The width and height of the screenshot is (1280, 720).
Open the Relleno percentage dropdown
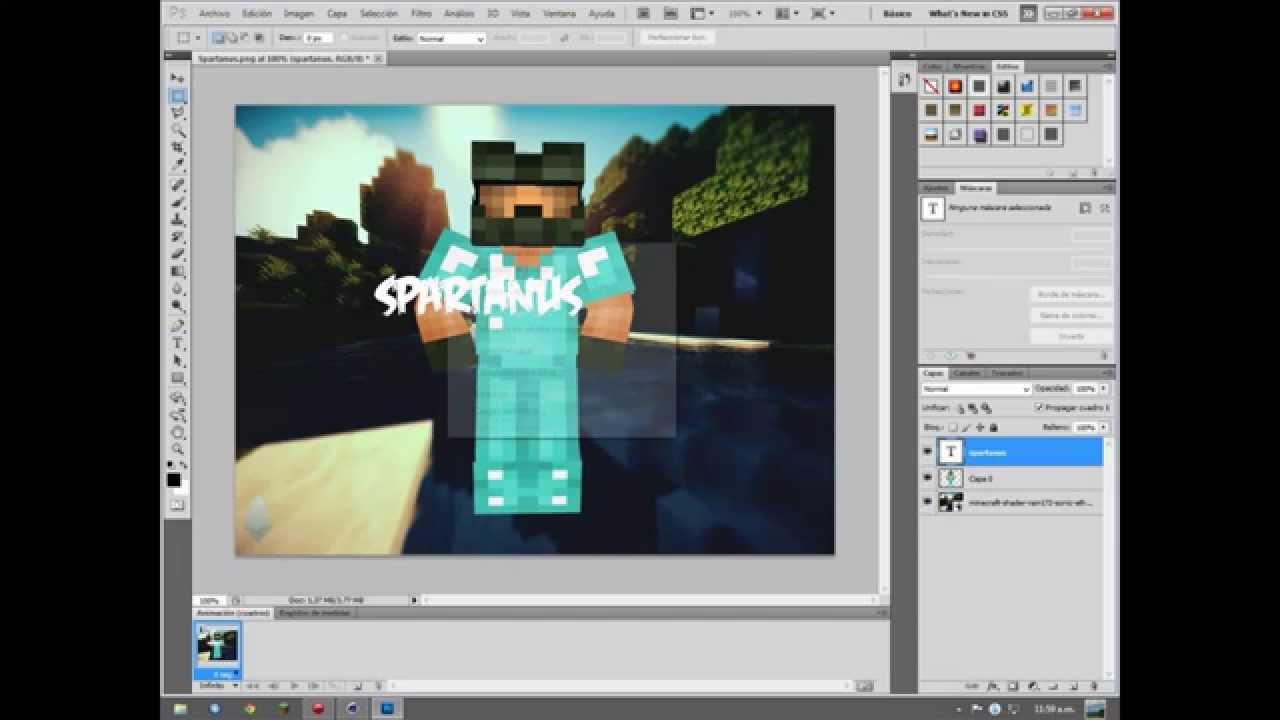coord(1104,427)
